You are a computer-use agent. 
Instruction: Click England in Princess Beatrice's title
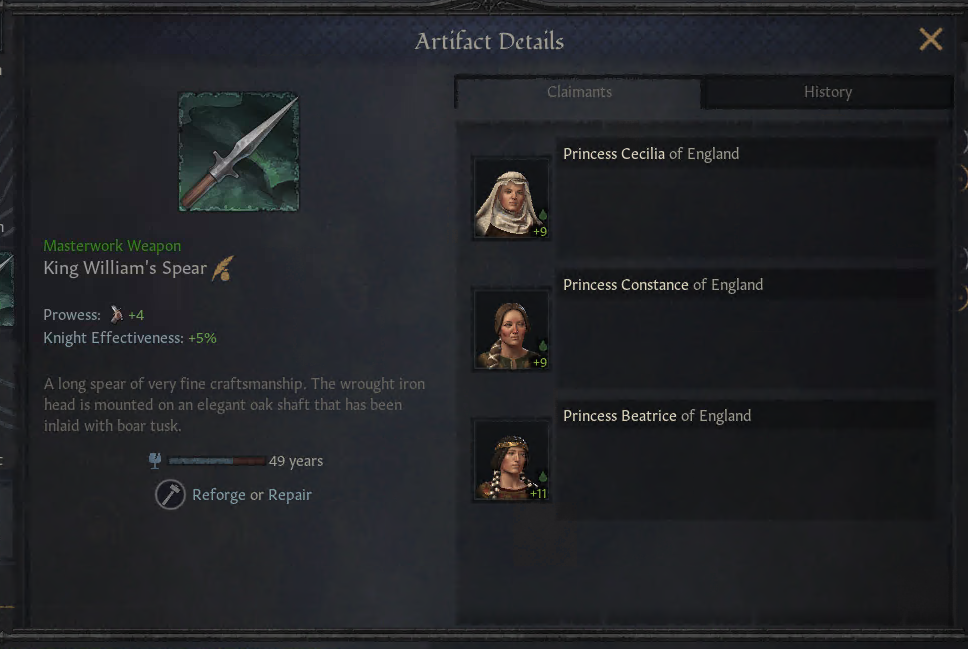(x=724, y=416)
